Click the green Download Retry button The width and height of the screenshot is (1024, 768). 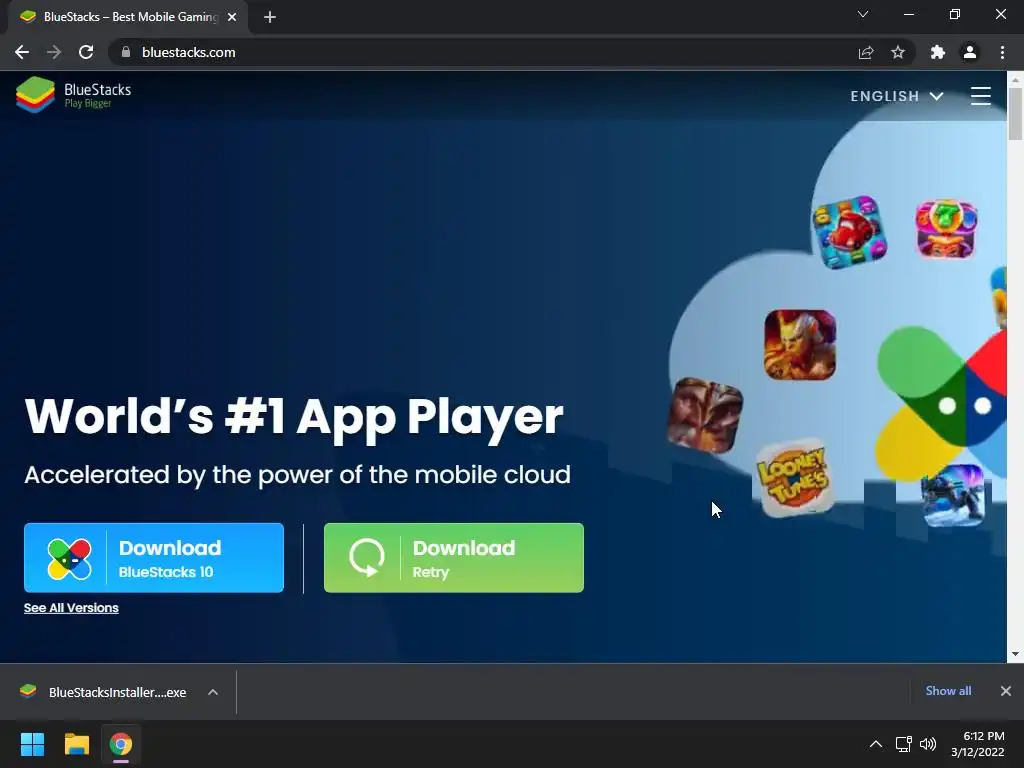[454, 558]
